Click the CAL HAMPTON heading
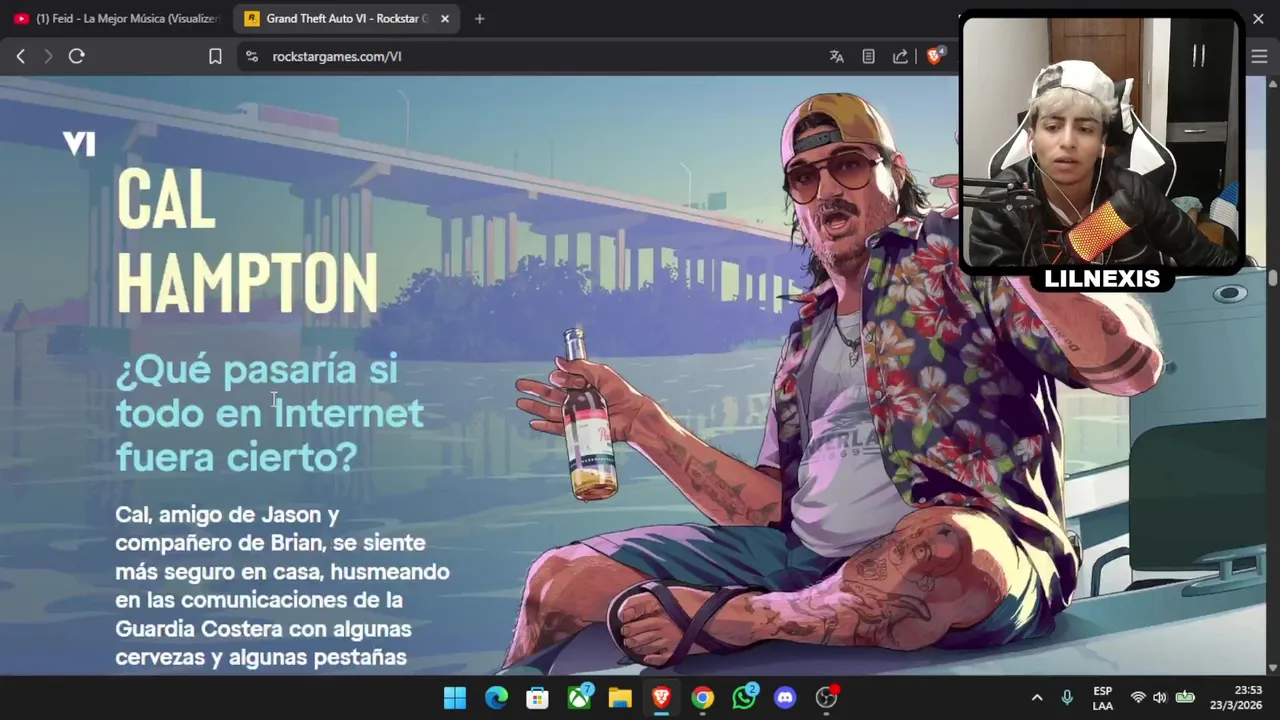Image resolution: width=1280 pixels, height=720 pixels. click(x=247, y=241)
